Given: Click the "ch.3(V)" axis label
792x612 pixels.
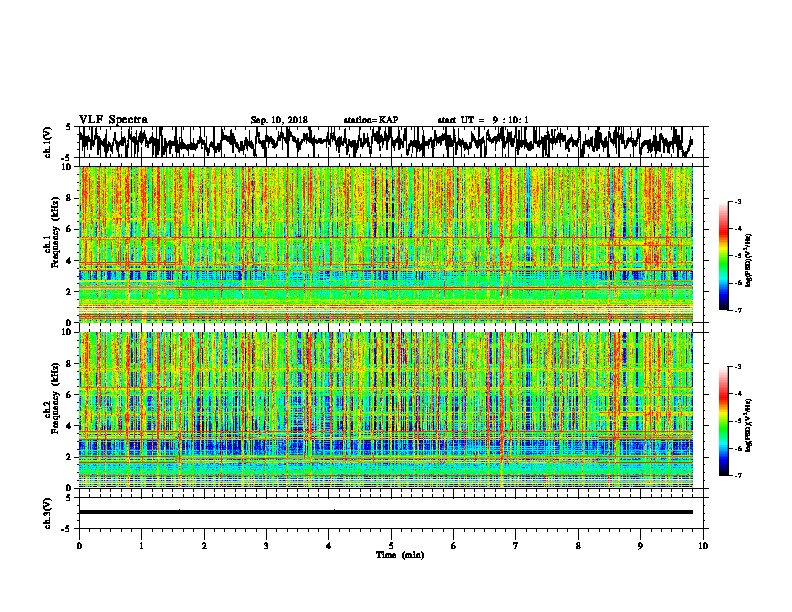Looking at the screenshot, I should tap(48, 513).
